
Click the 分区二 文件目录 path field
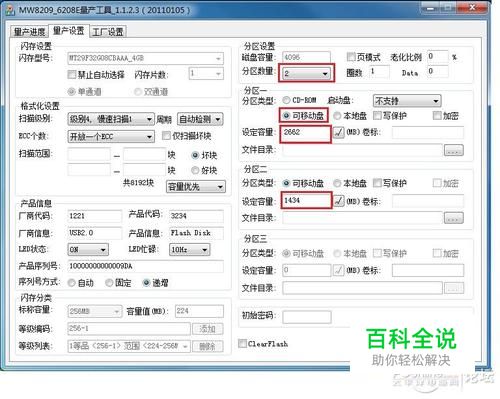tap(362, 218)
